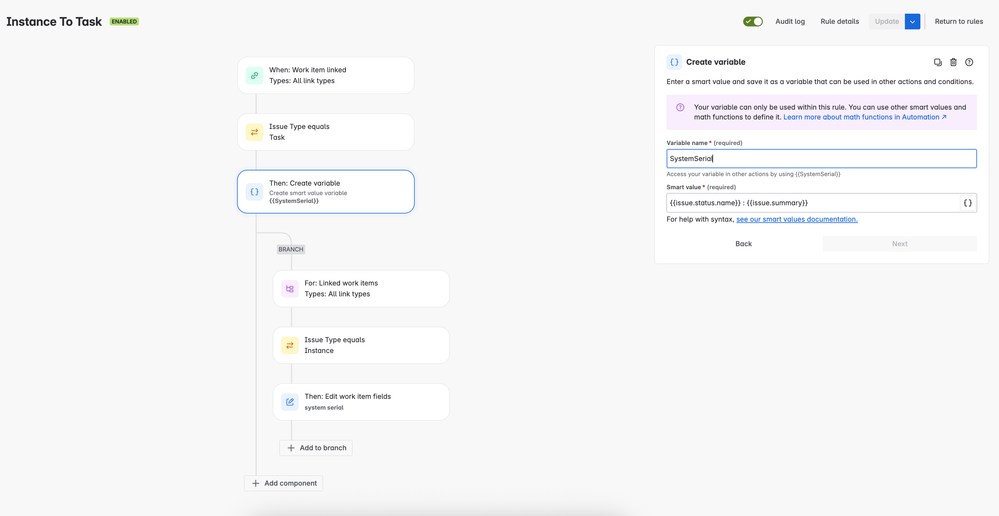The width and height of the screenshot is (999, 516).
Task: Open the Then: Edit work item fields action
Action: click(x=361, y=402)
